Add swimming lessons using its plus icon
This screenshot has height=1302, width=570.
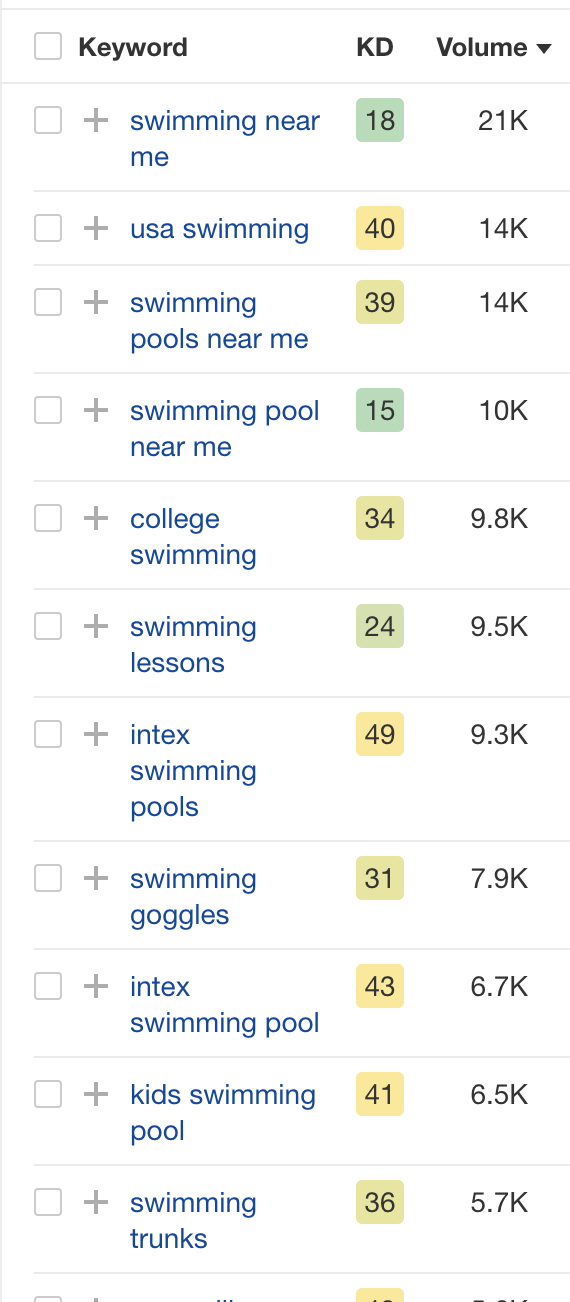95,627
